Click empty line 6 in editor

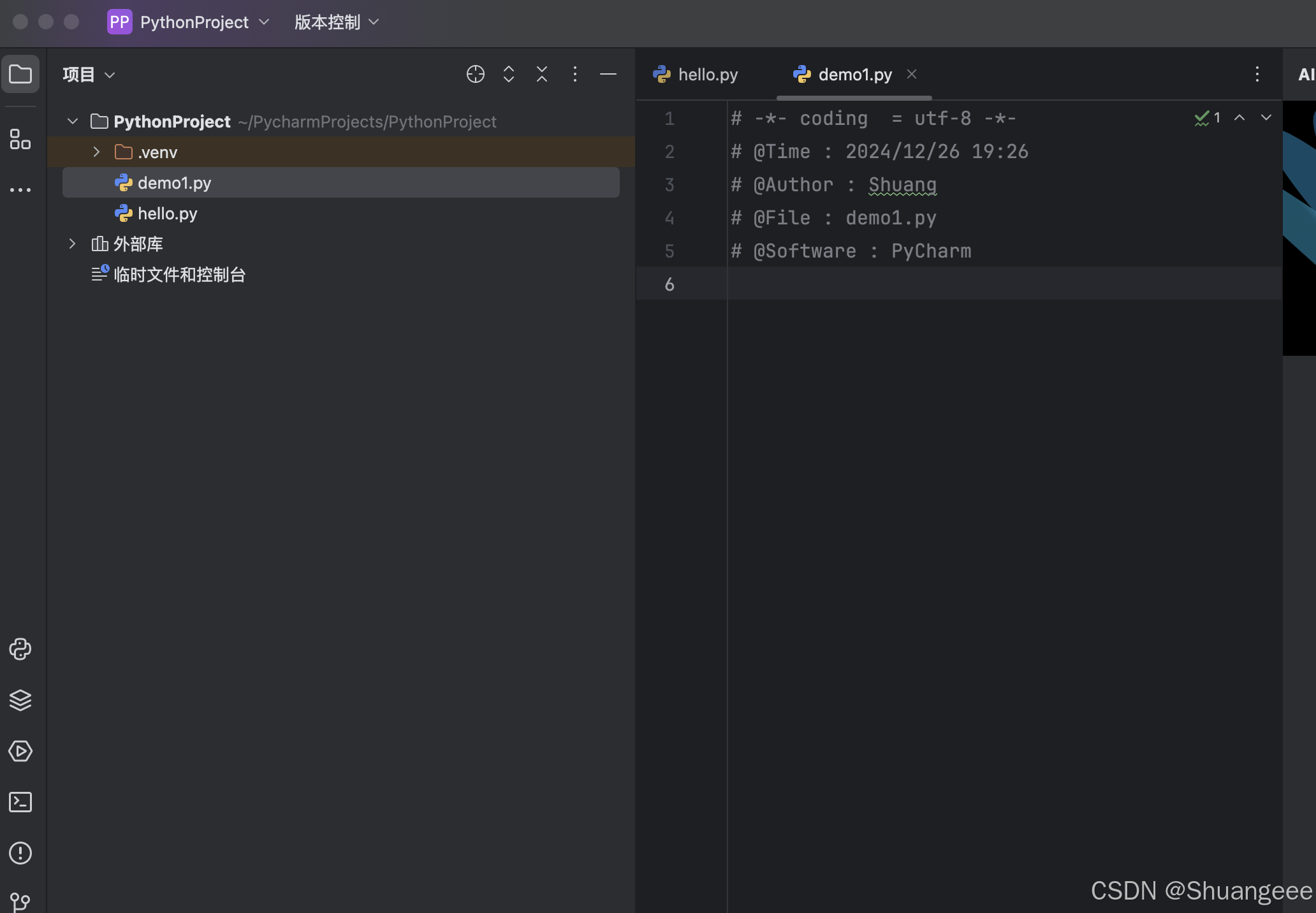pyautogui.click(x=956, y=284)
